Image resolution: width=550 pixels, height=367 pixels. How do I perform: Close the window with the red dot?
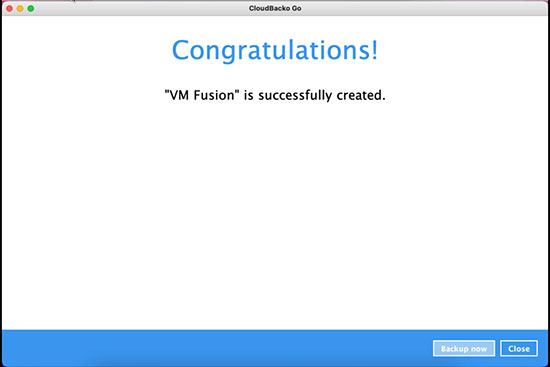point(9,8)
